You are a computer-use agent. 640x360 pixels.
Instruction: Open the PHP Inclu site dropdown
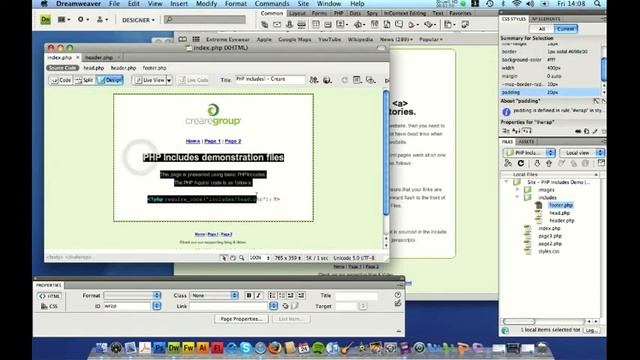click(529, 153)
